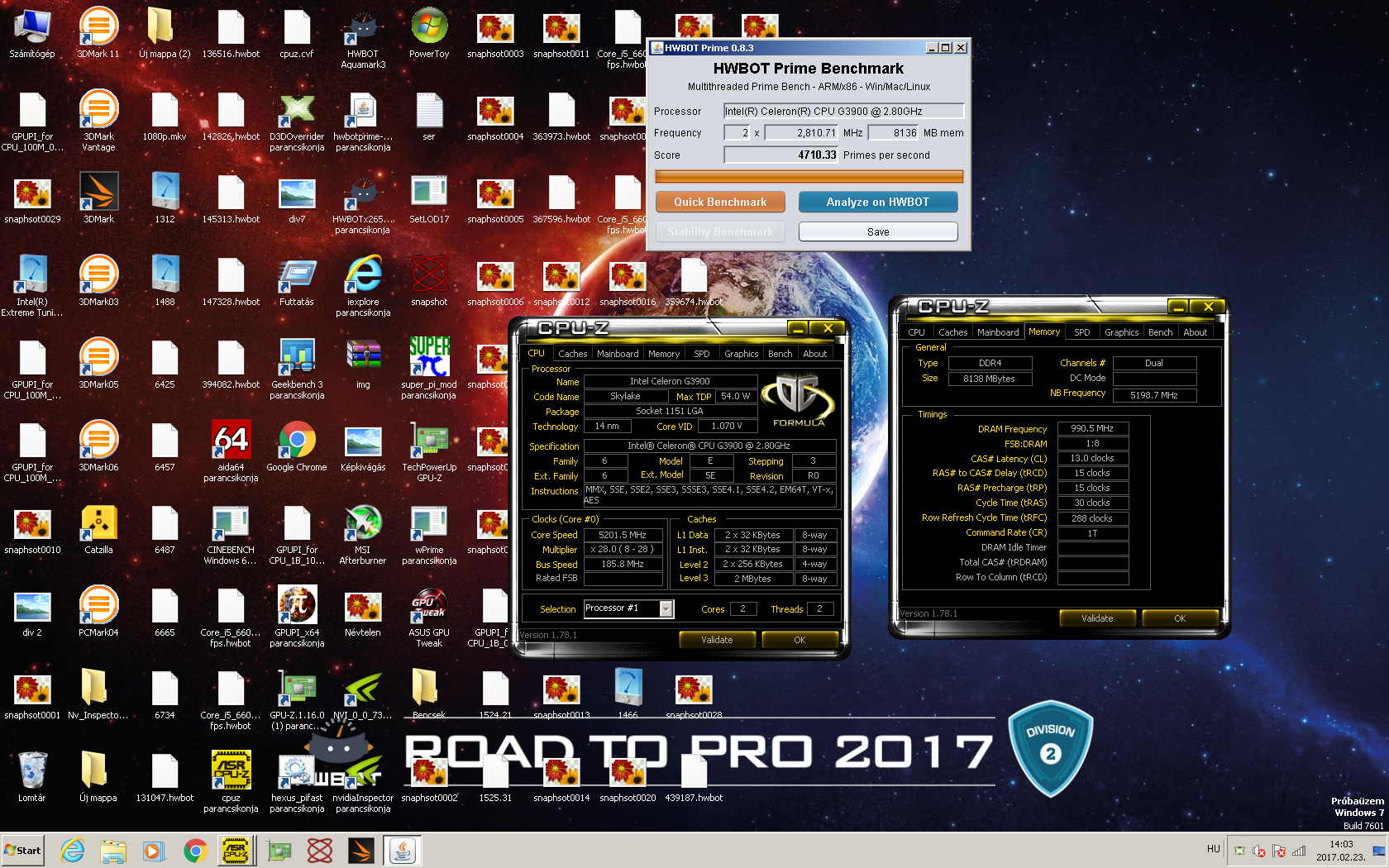Click the Processor name field in HWBOT Prime

pos(843,111)
